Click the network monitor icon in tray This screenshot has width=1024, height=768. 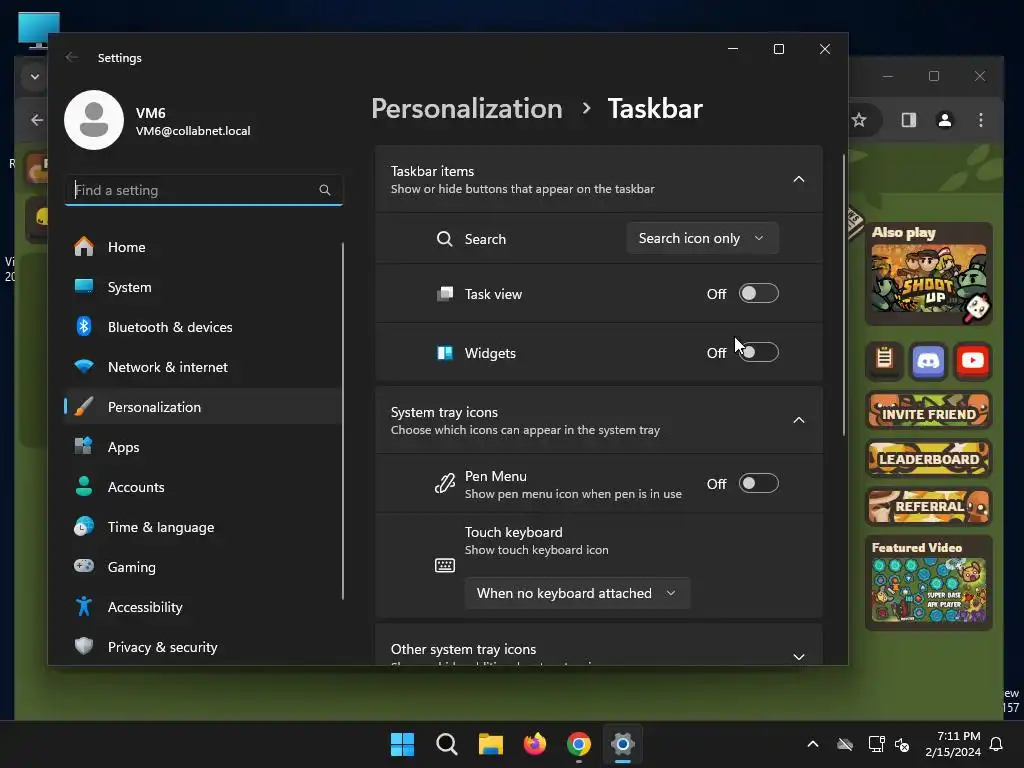[x=876, y=744]
